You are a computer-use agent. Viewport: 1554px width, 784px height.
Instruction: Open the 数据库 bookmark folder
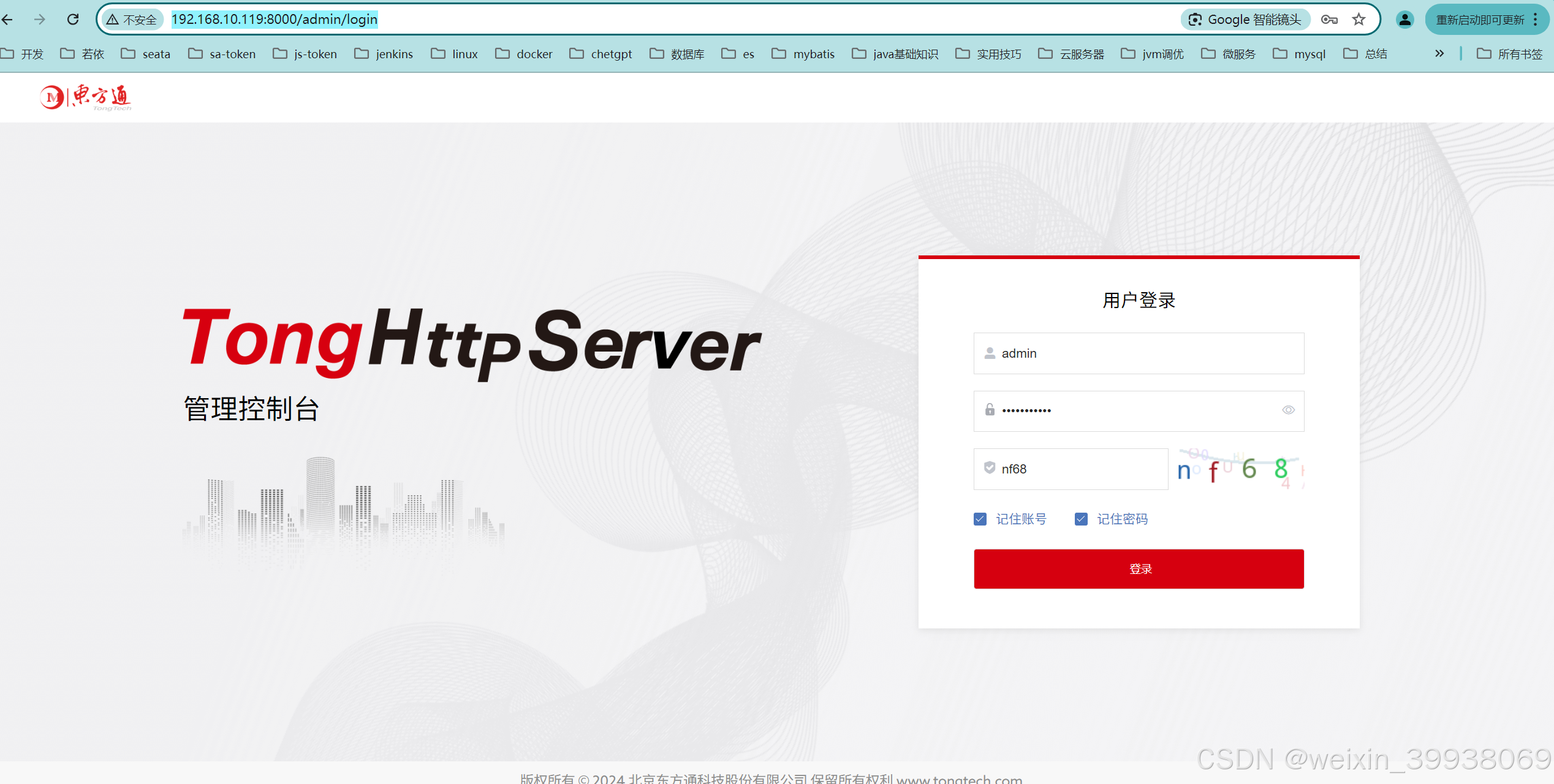pos(677,54)
